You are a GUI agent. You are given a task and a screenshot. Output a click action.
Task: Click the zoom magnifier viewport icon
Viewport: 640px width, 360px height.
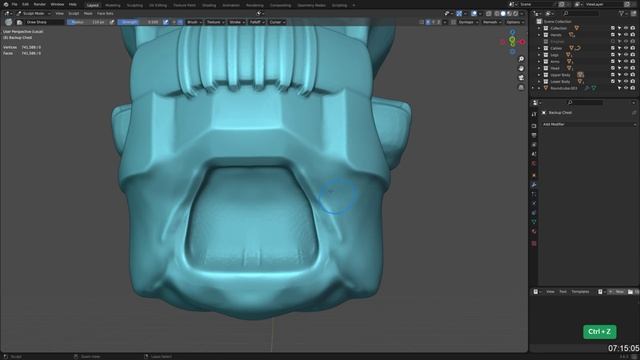pyautogui.click(x=521, y=59)
